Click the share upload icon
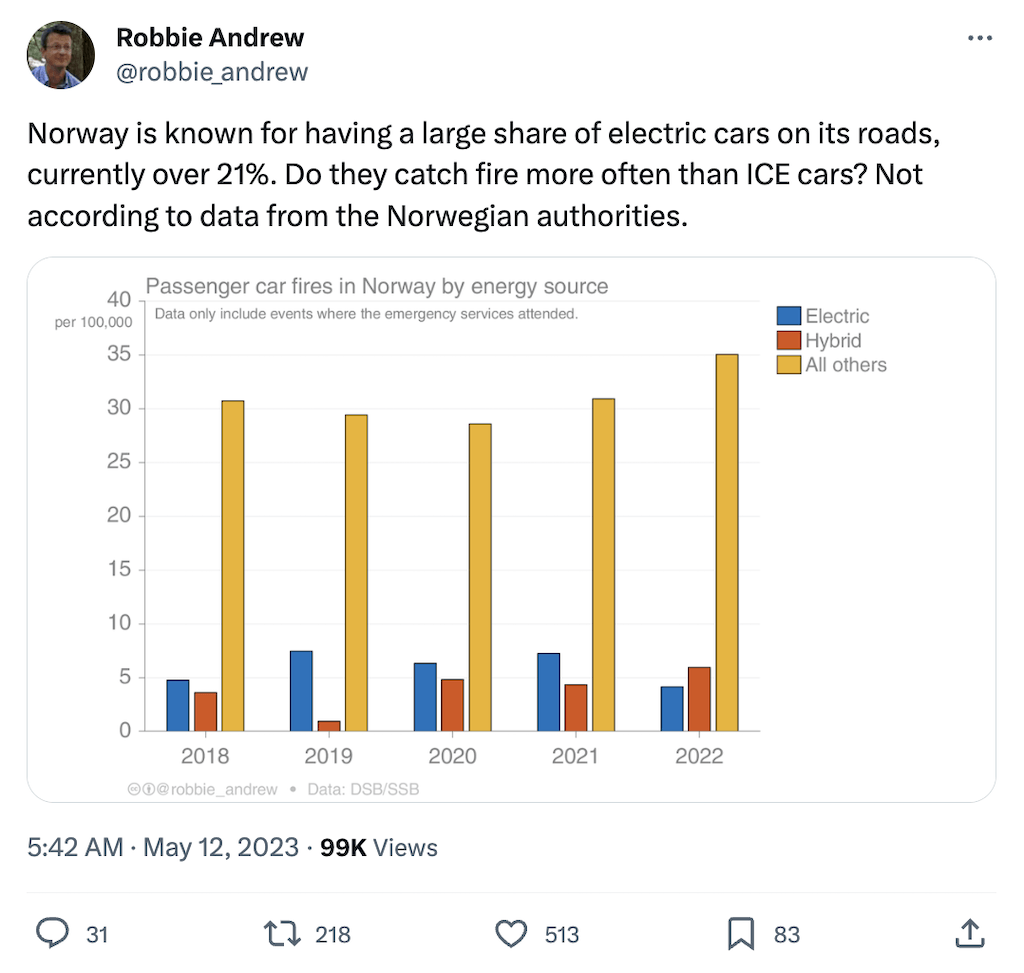Screen dimensions: 1024x973 (x=970, y=933)
